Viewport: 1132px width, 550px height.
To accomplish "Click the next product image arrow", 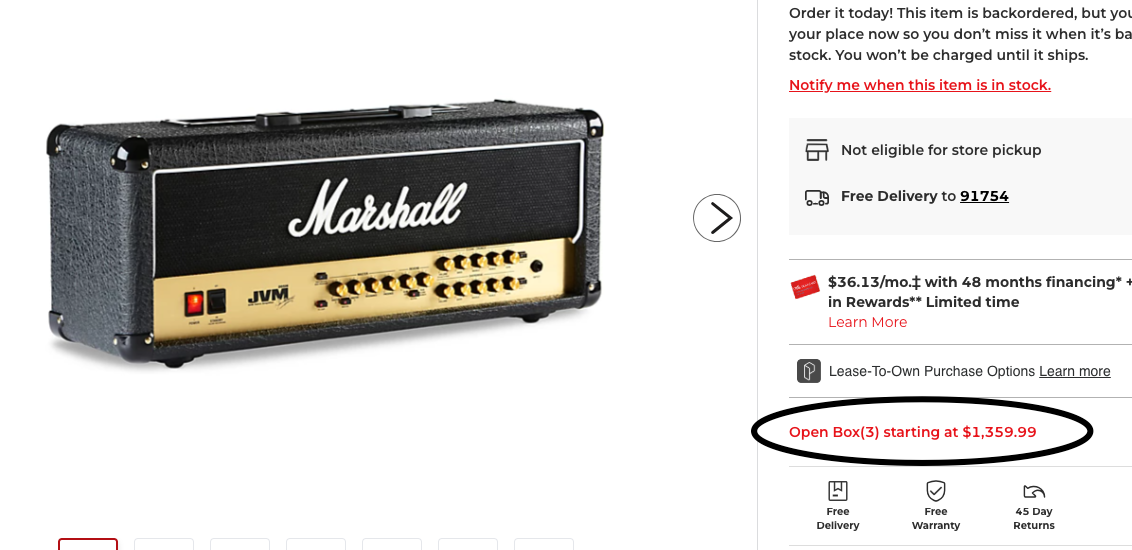I will tap(717, 218).
